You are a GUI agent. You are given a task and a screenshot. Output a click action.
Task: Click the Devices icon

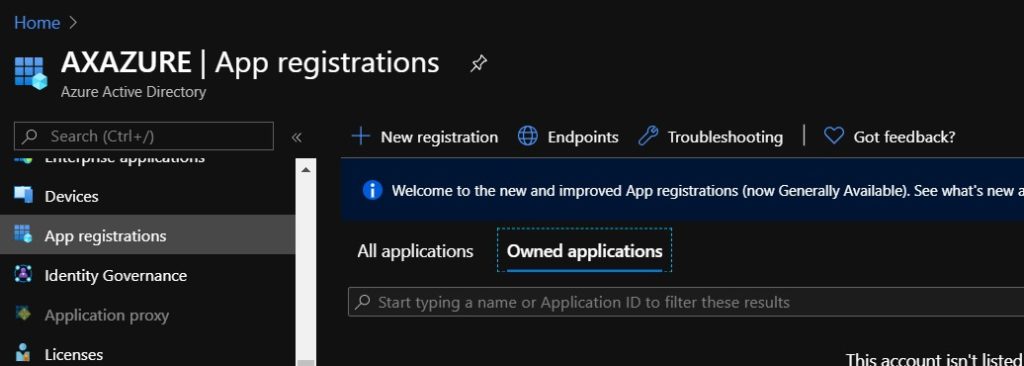24,195
